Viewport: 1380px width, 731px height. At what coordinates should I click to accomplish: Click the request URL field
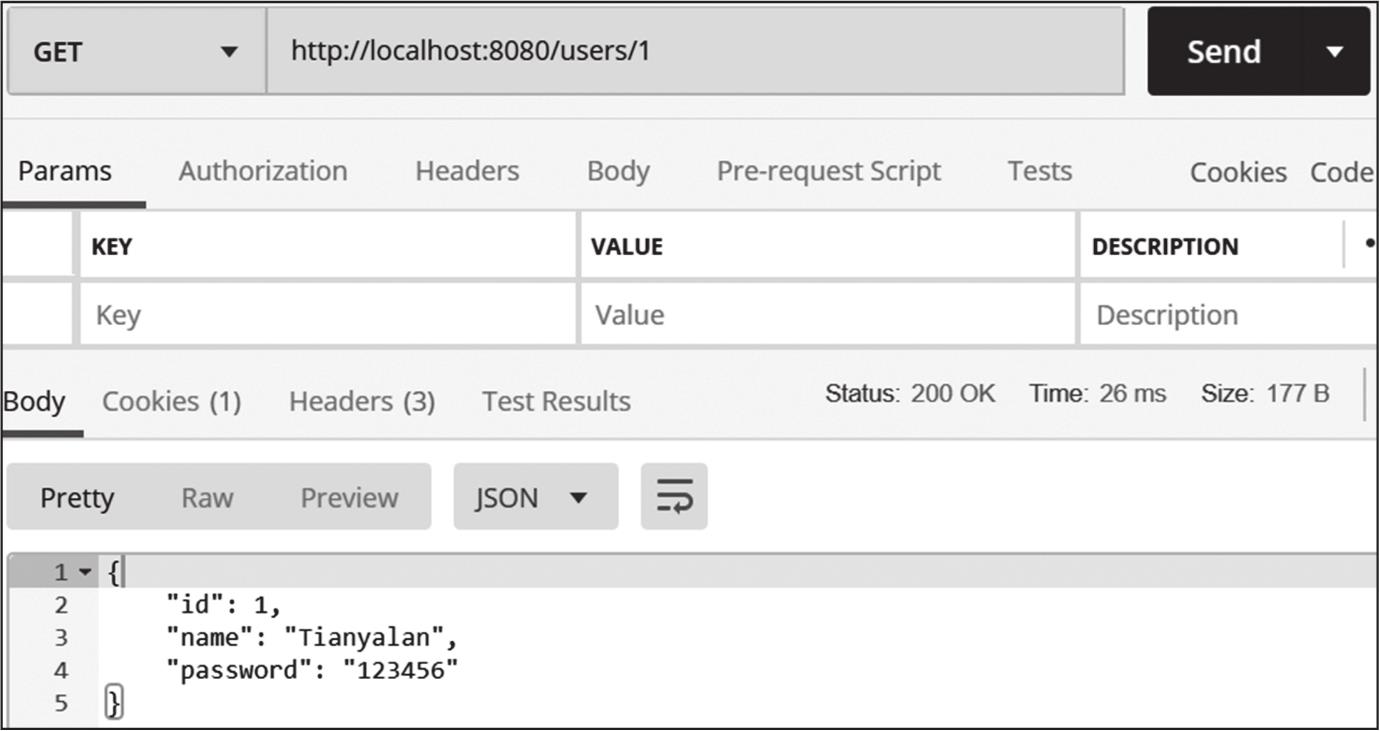[x=695, y=51]
